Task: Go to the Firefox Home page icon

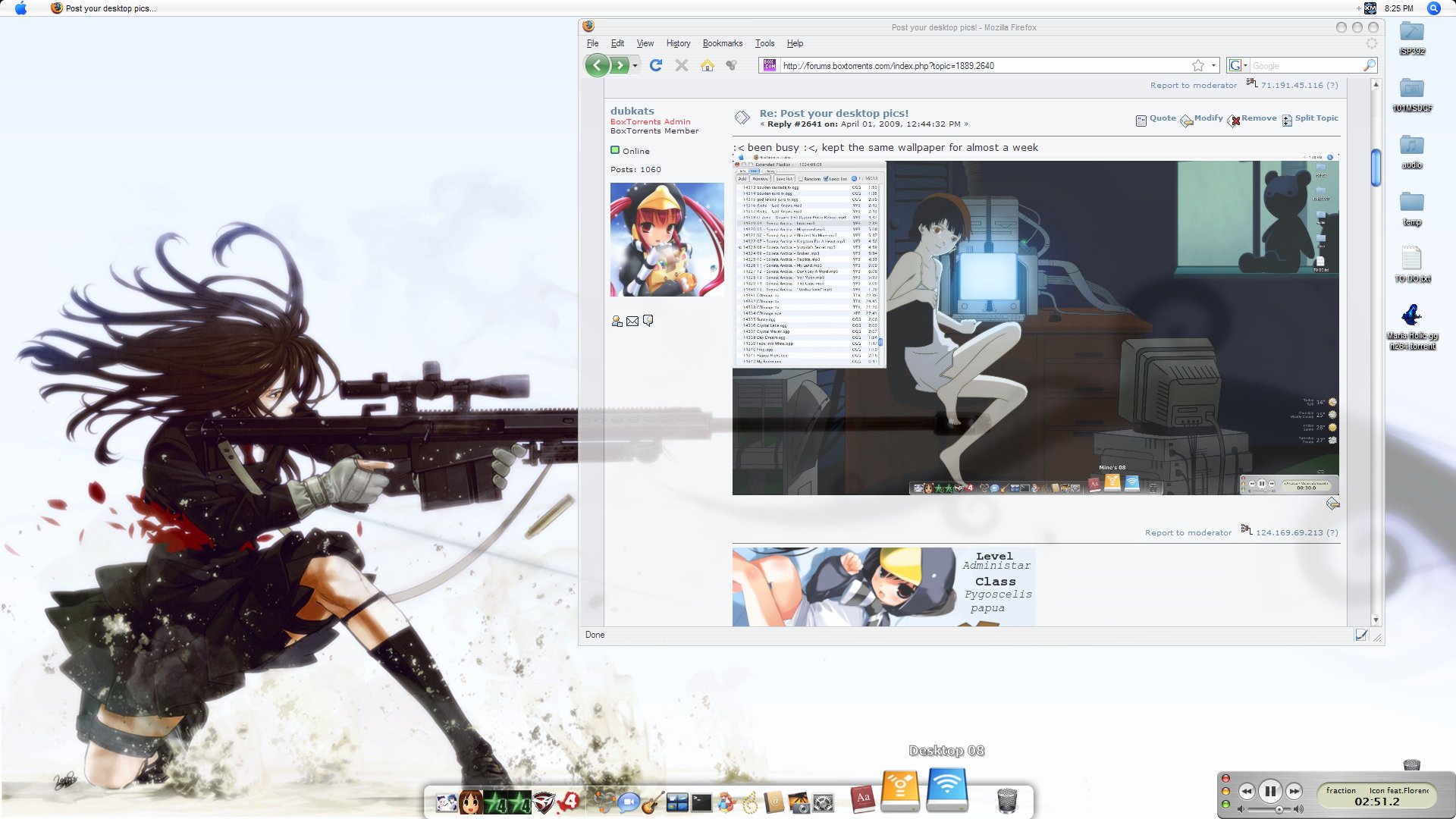Action: 708,66
